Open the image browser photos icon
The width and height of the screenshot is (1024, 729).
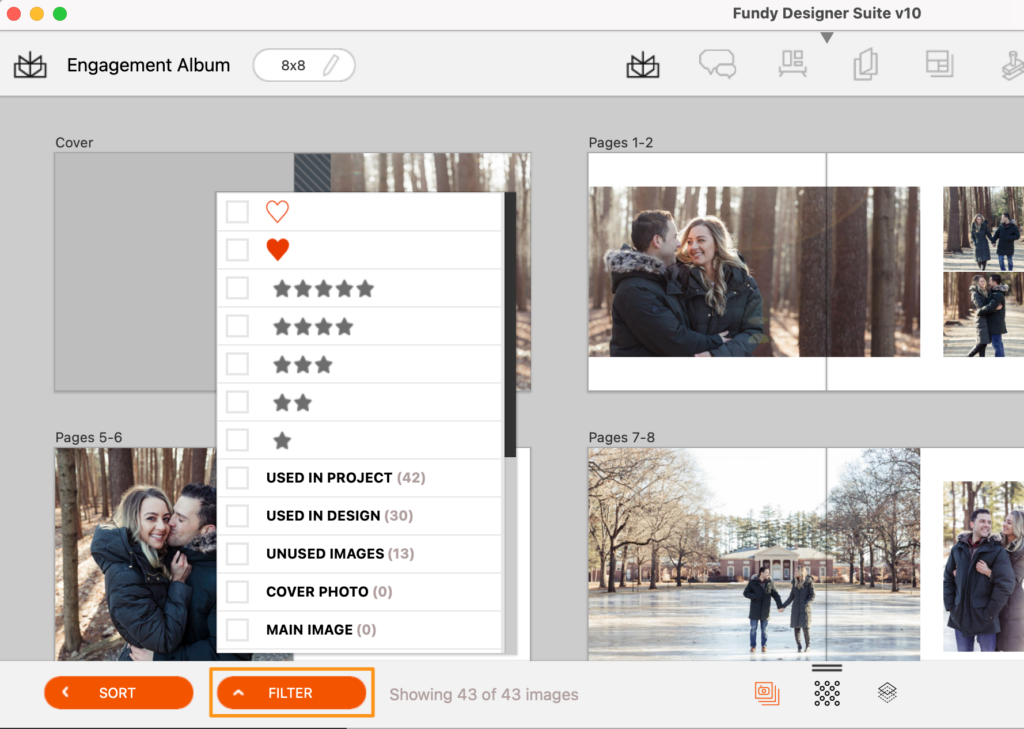767,693
